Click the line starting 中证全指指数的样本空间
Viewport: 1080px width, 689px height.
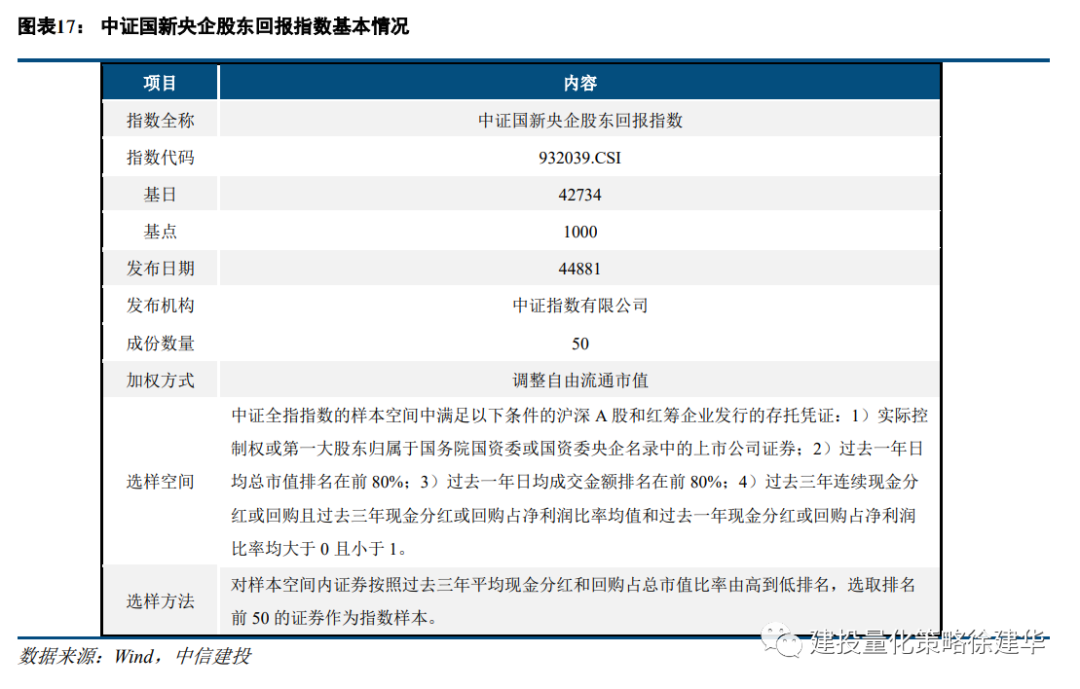coord(579,415)
